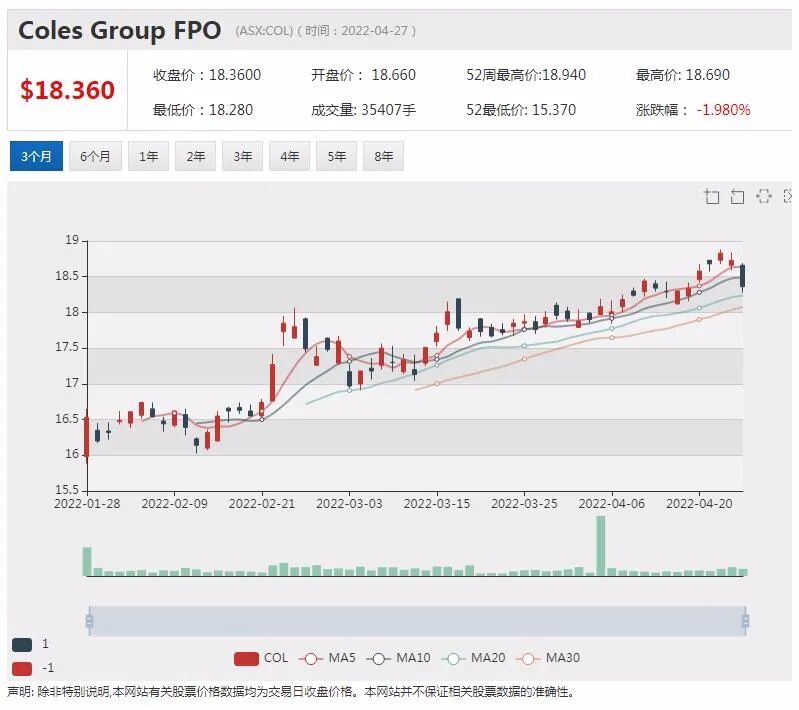Click the 52周最高价:18.940 value

tap(526, 75)
